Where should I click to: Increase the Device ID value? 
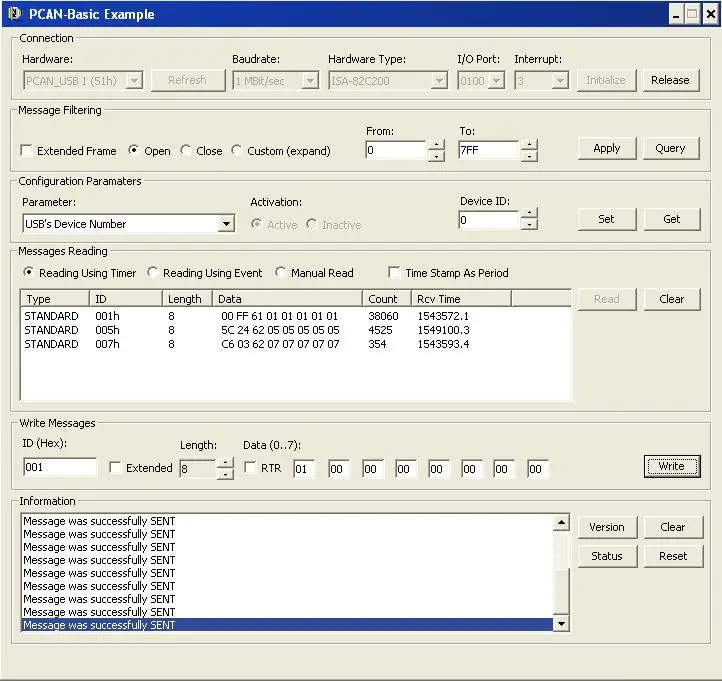tap(530, 214)
